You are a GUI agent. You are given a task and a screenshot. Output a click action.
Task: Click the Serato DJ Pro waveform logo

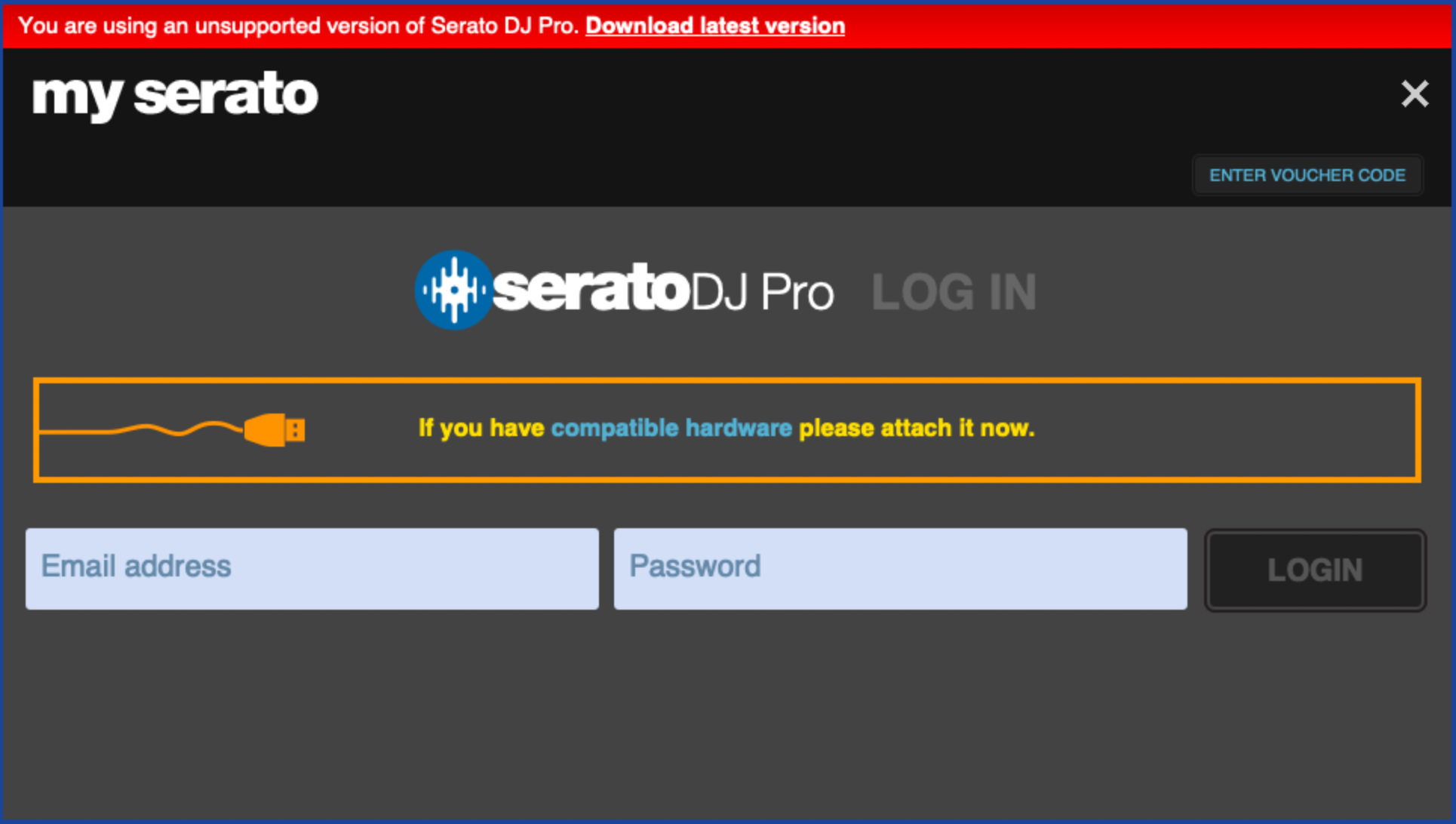(x=454, y=290)
